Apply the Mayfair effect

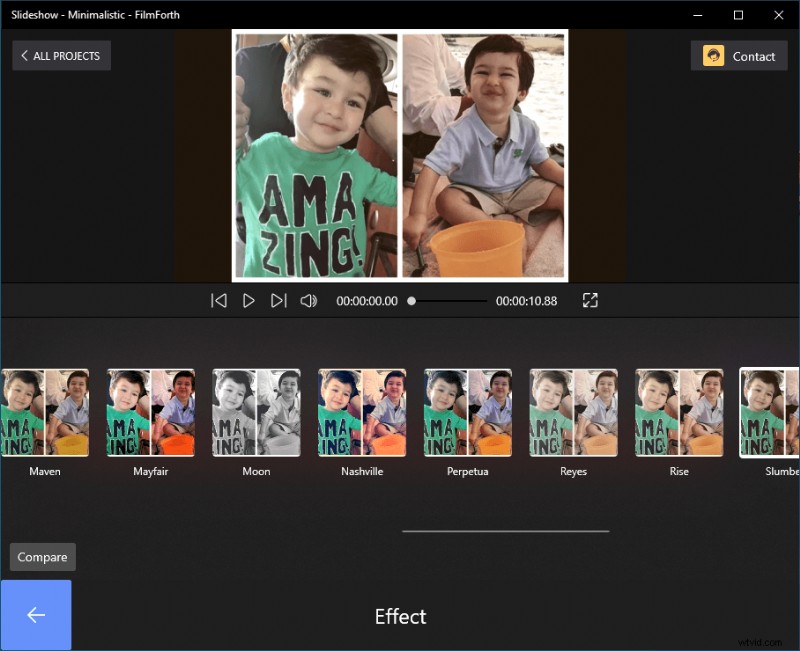(150, 411)
